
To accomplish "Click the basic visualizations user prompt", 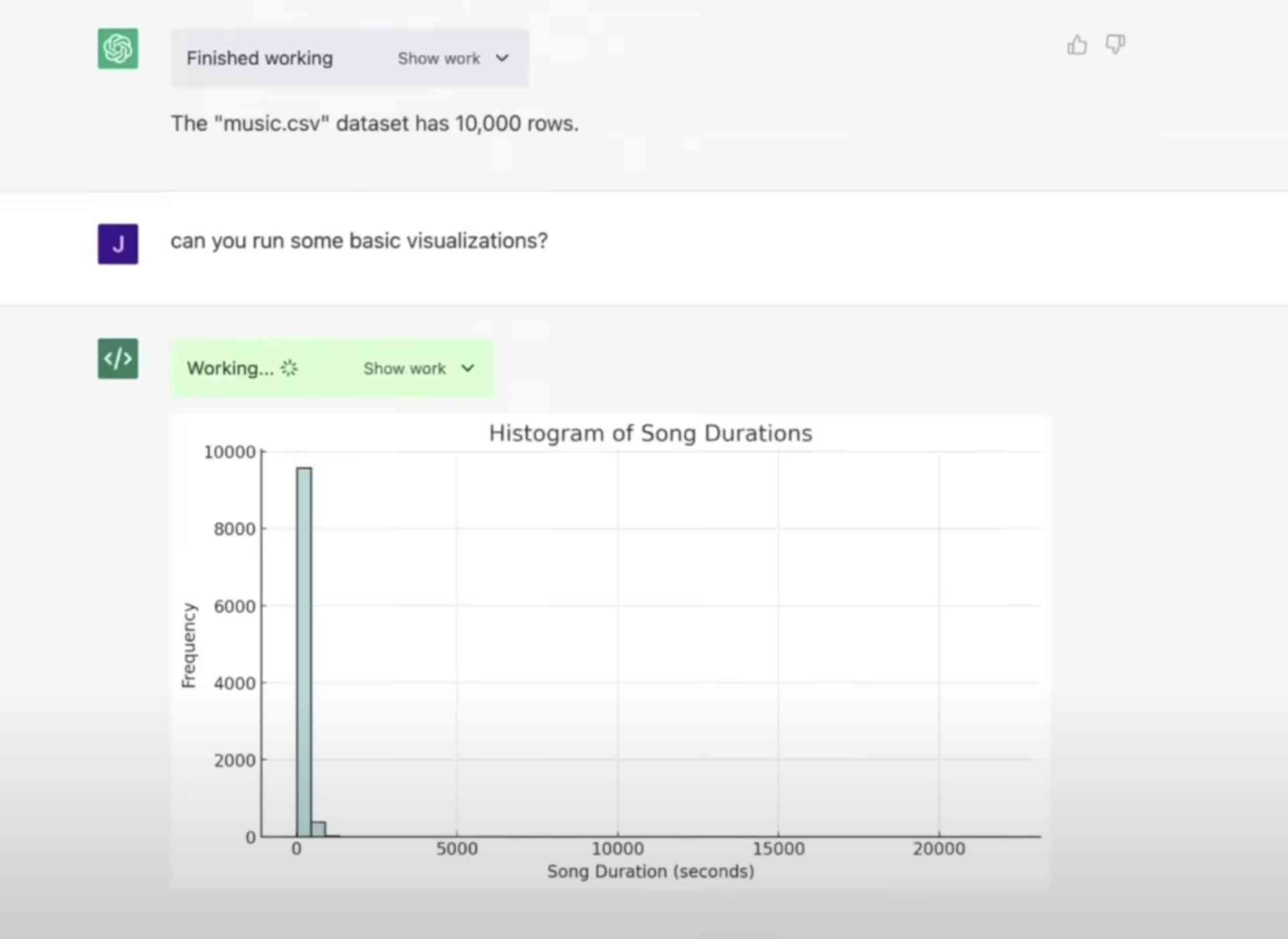I will pyautogui.click(x=359, y=241).
